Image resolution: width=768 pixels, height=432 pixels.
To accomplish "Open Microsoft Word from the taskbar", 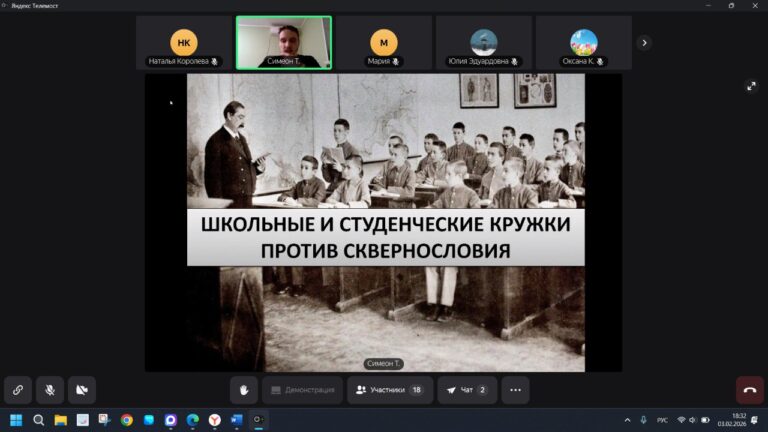I will pos(237,420).
